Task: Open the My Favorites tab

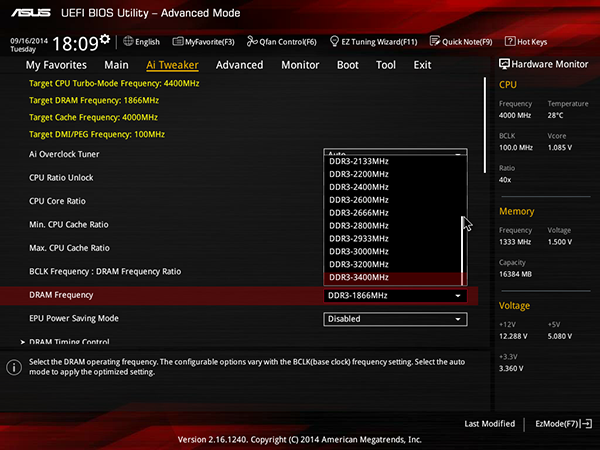Action: coord(56,65)
